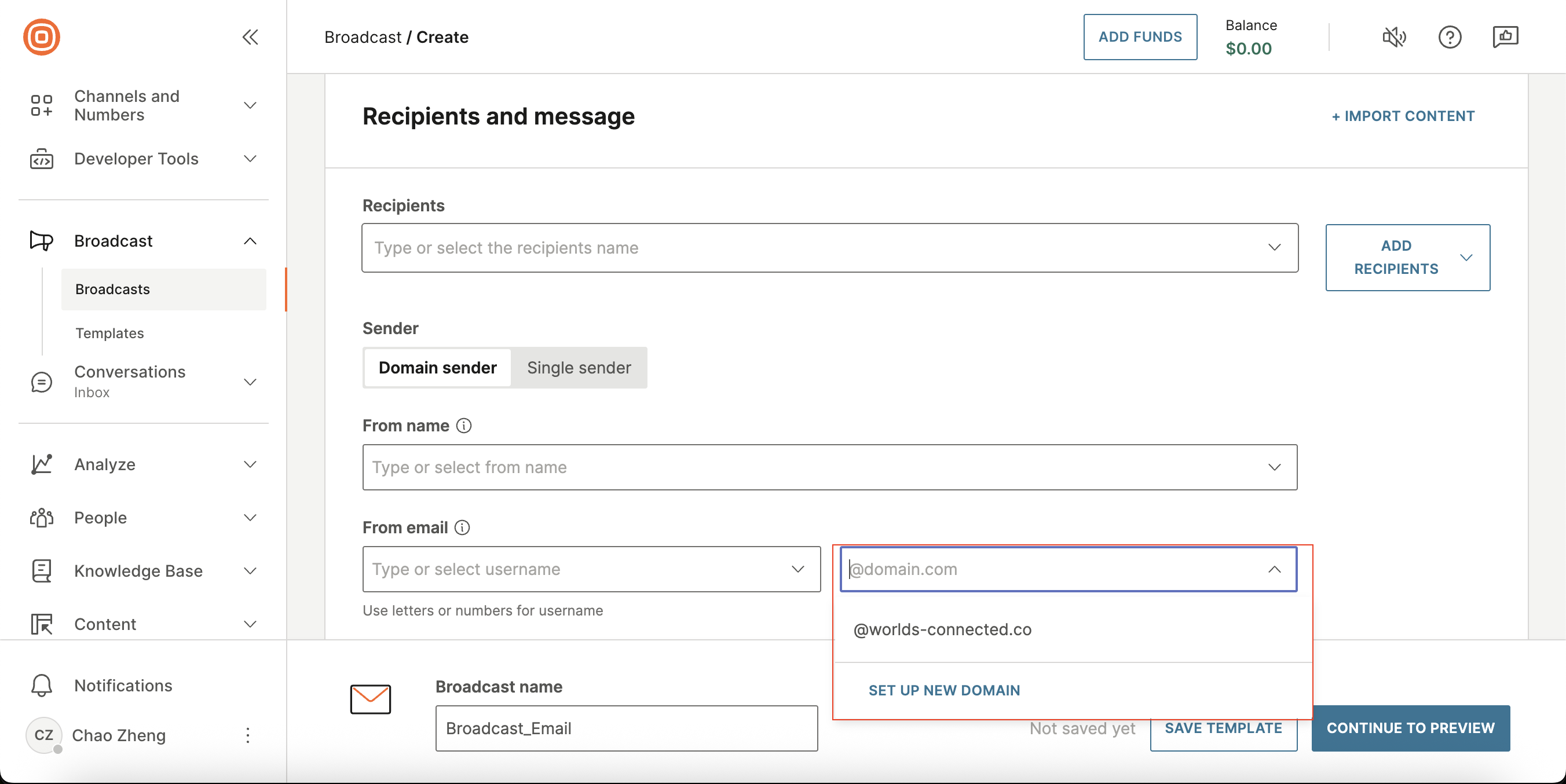Click the Chao Zheng user name
1566x784 pixels.
[119, 735]
